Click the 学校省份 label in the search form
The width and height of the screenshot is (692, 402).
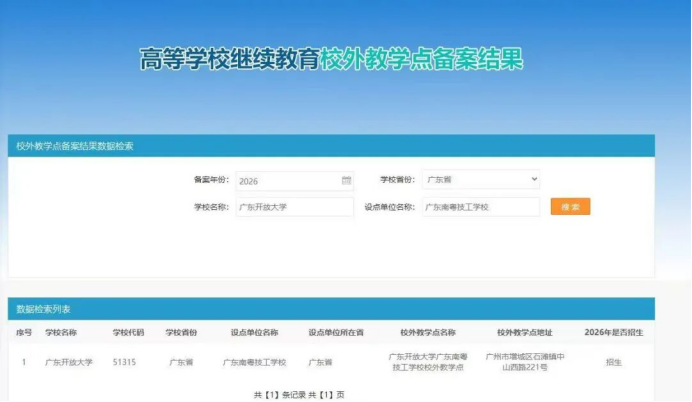398,180
